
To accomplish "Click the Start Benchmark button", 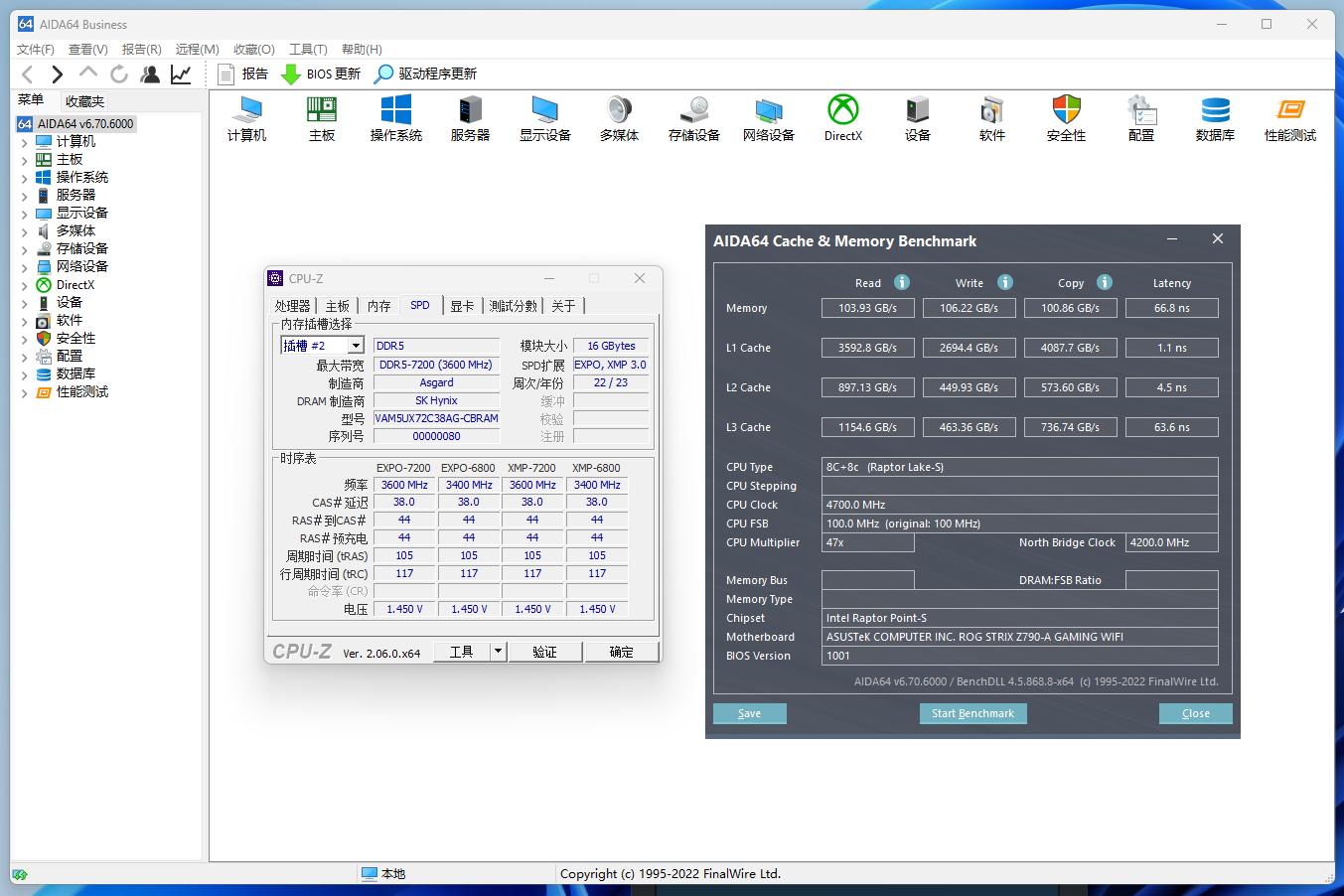I will pyautogui.click(x=972, y=713).
